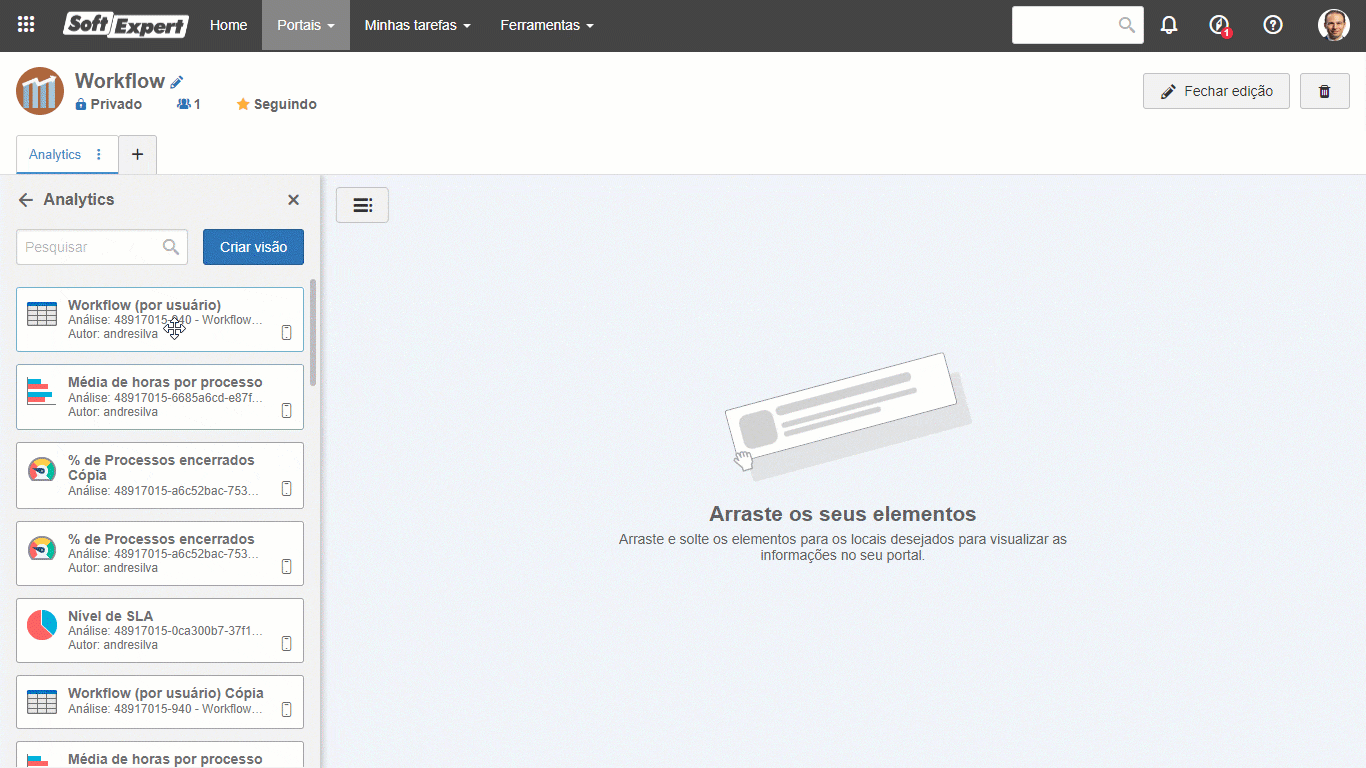Open the list layout menu icon
This screenshot has height=768, width=1366.
(x=362, y=205)
